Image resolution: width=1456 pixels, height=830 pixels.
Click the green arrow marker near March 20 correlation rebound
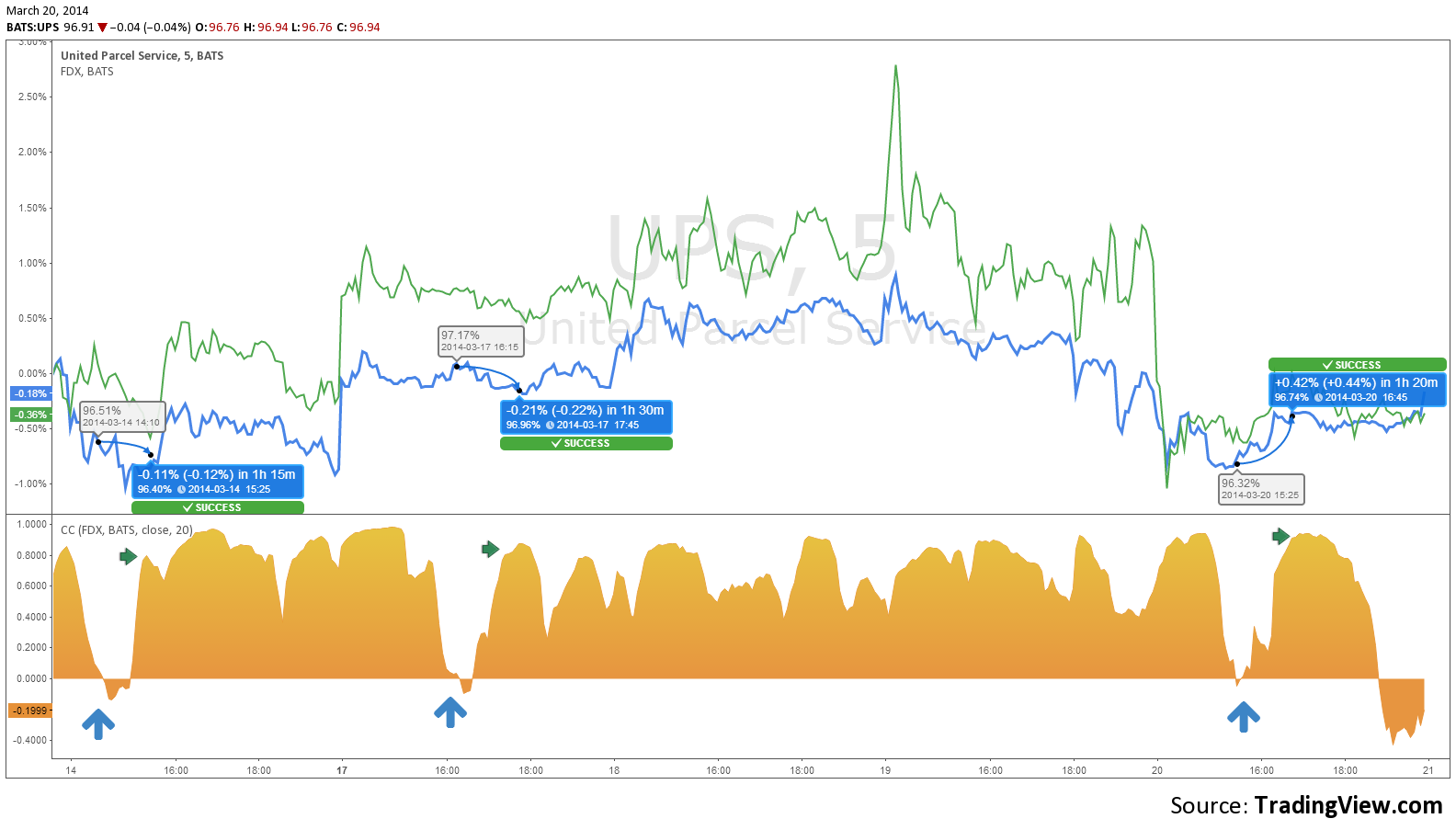[1280, 536]
